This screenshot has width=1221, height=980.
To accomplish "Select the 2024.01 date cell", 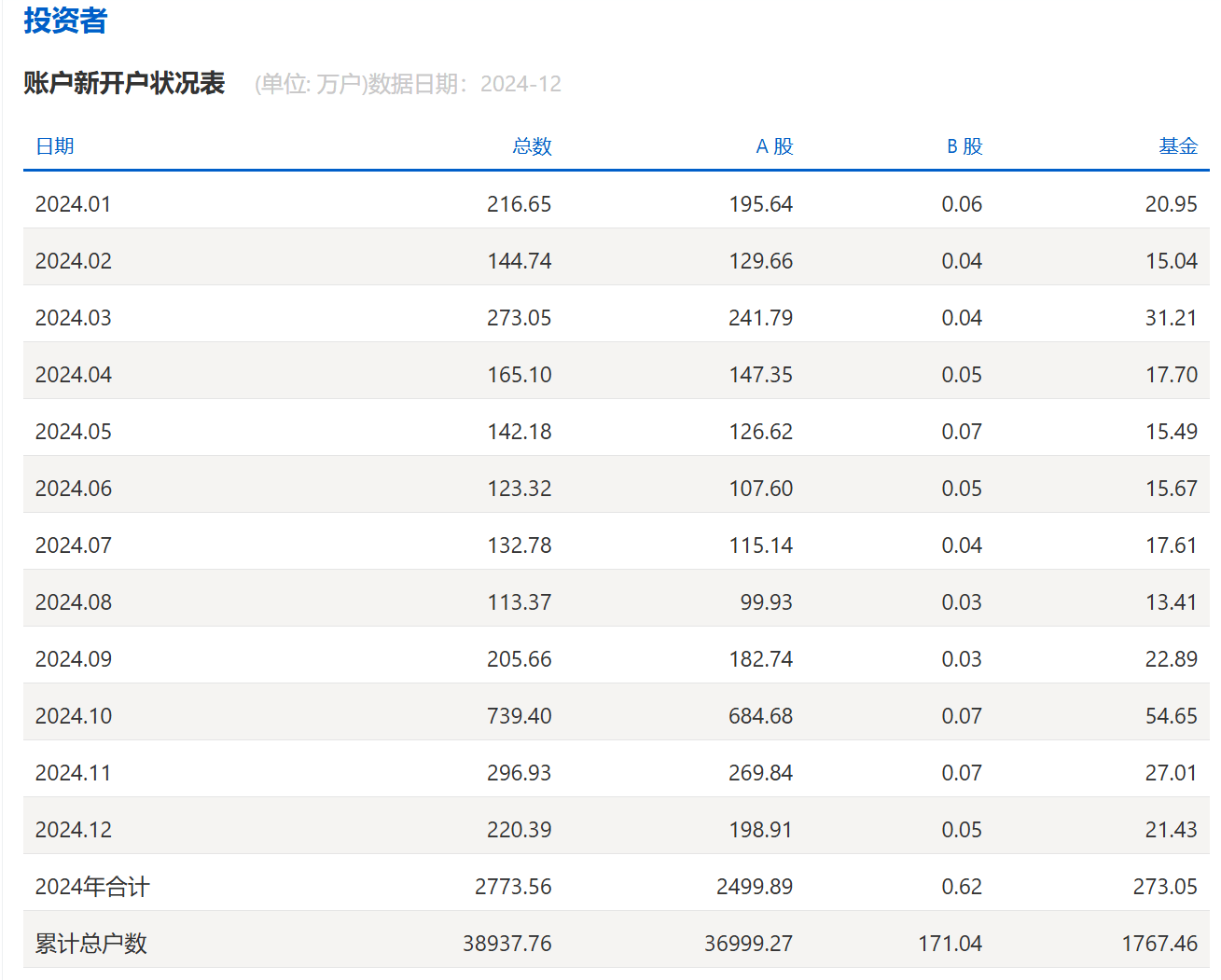I will click(x=73, y=204).
